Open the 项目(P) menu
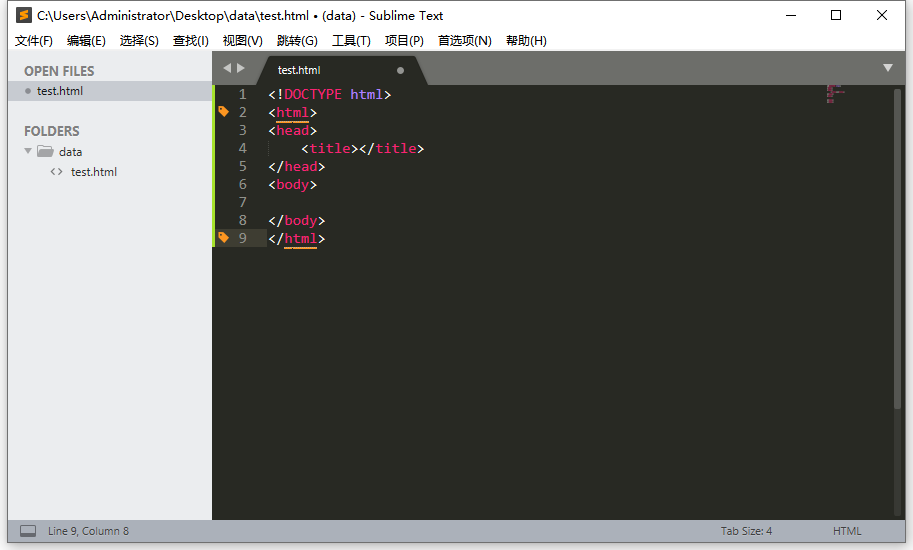The image size is (913, 550). pos(404,41)
